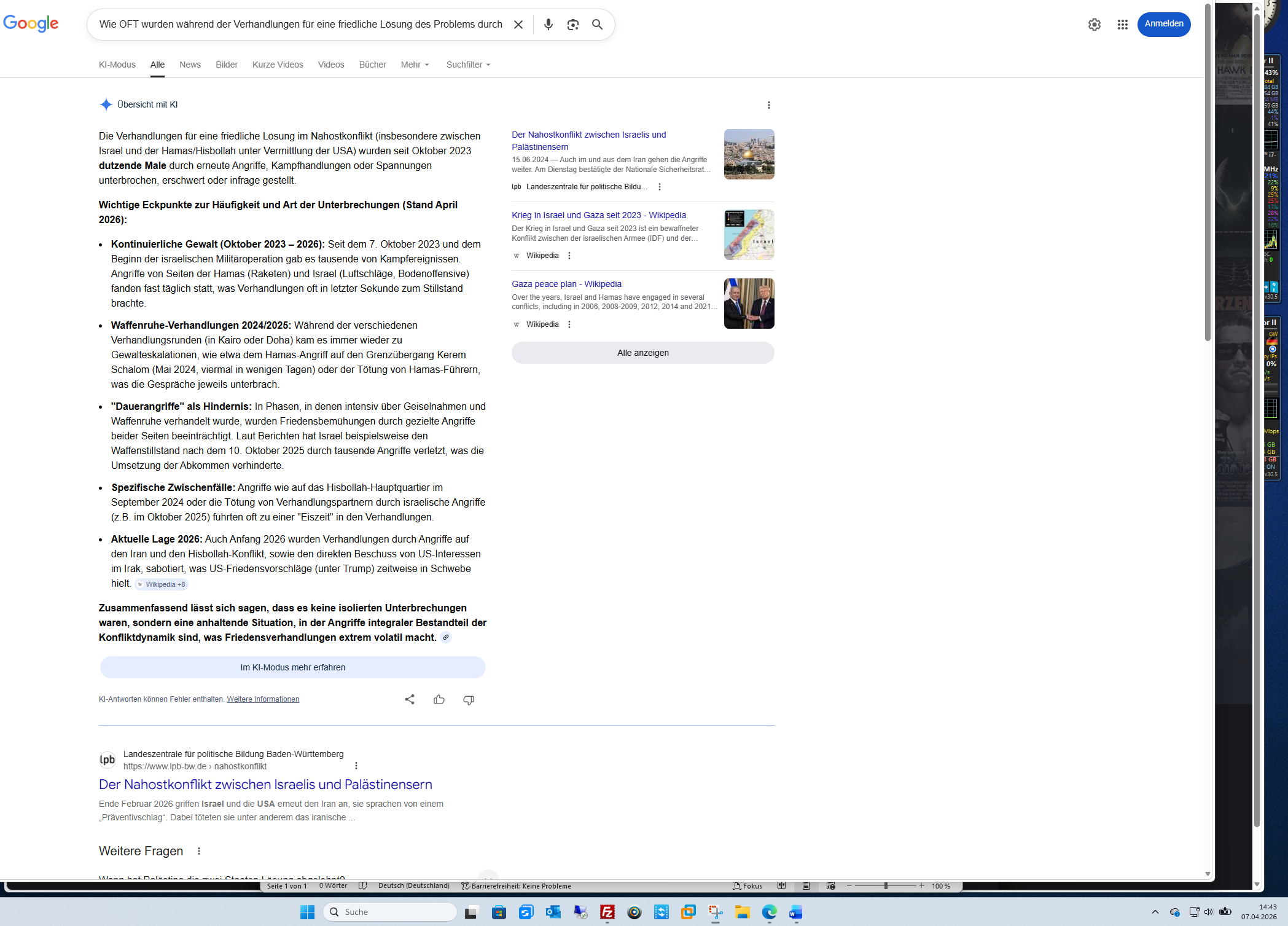Open Gaza peace plan Wikipedia link
Screen dimensions: 1288x926
[566, 284]
